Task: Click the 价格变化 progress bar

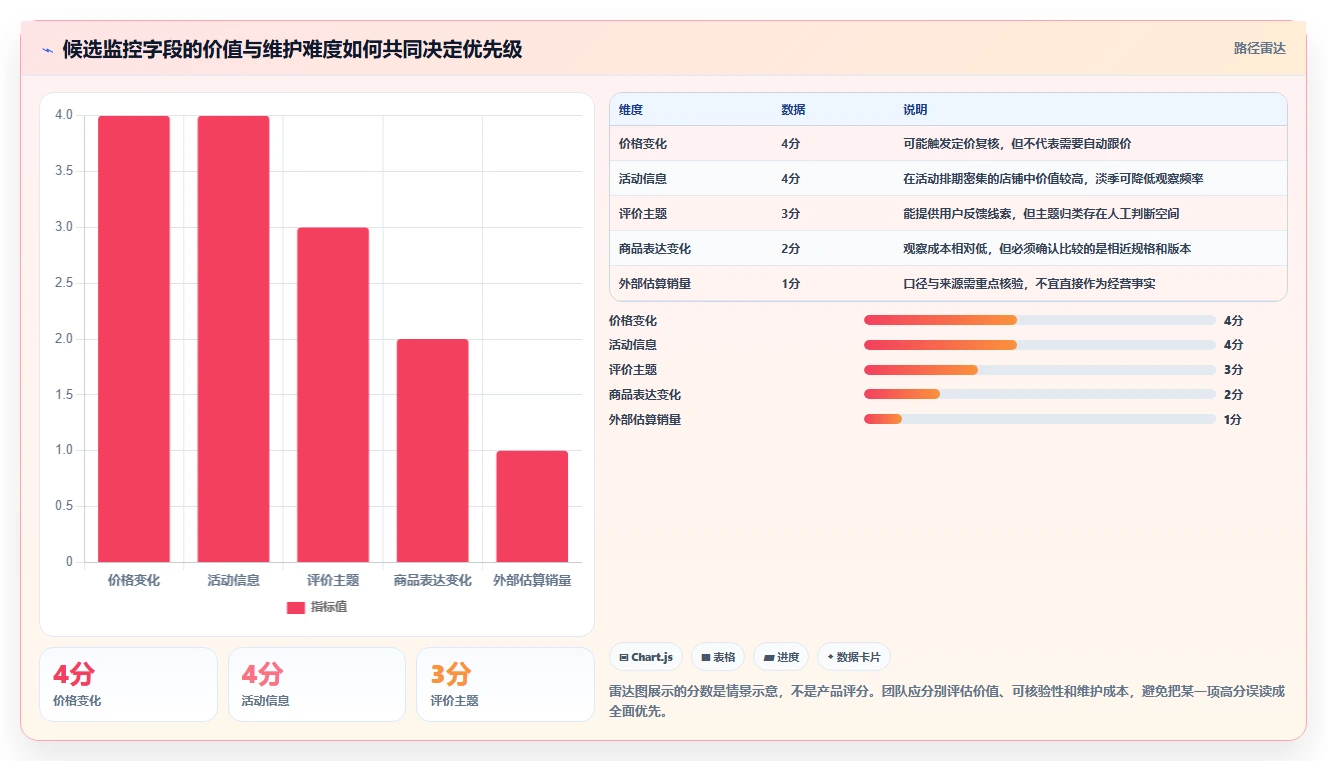Action: 1040,320
